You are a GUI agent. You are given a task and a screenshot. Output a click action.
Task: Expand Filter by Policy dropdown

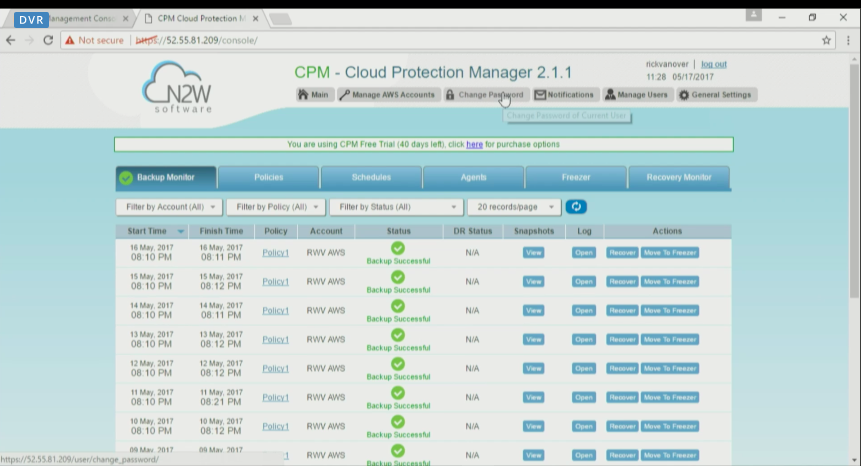(x=276, y=207)
